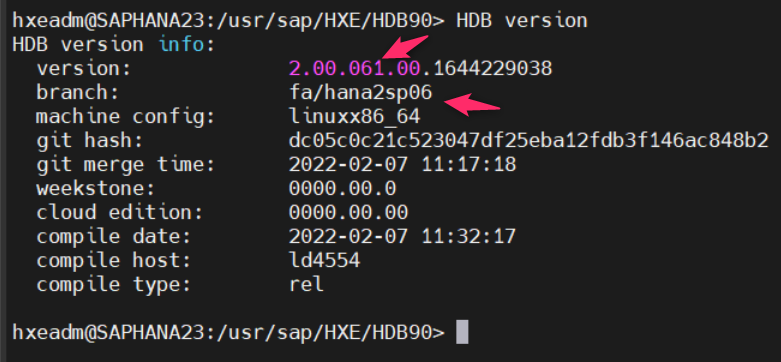781x362 pixels.
Task: Click the bottom hxeadm@SAPHANA23 prompt
Action: pyautogui.click(x=228, y=333)
